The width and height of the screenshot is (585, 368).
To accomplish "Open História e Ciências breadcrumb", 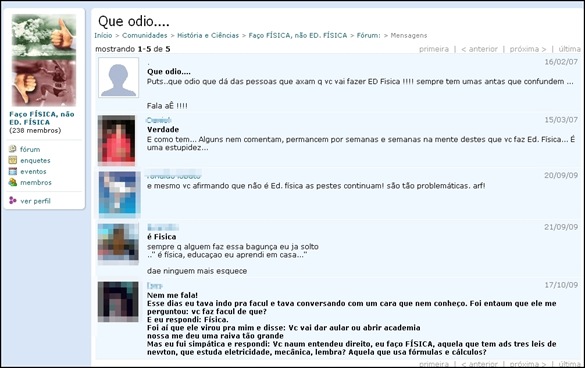I will tap(208, 35).
